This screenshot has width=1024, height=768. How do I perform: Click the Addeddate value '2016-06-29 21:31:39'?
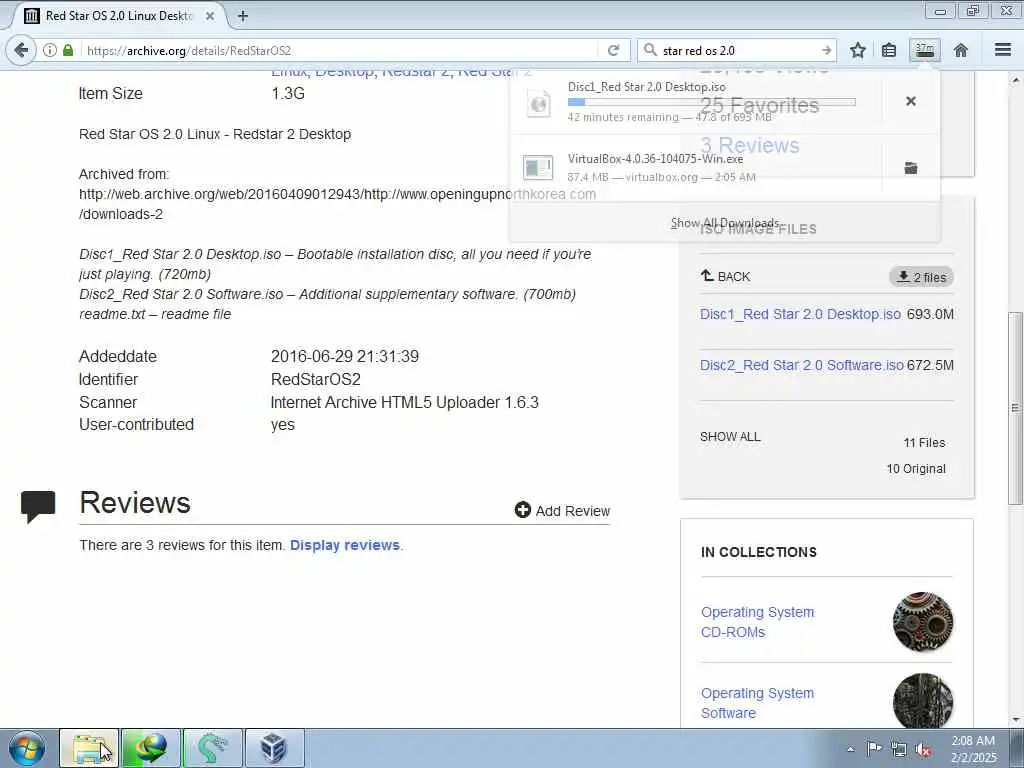[345, 357]
